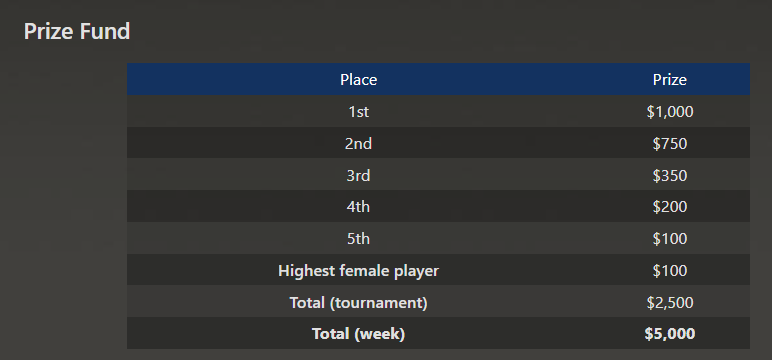Image resolution: width=772 pixels, height=360 pixels.
Task: Select the Total (tournament) label
Action: click(x=358, y=302)
